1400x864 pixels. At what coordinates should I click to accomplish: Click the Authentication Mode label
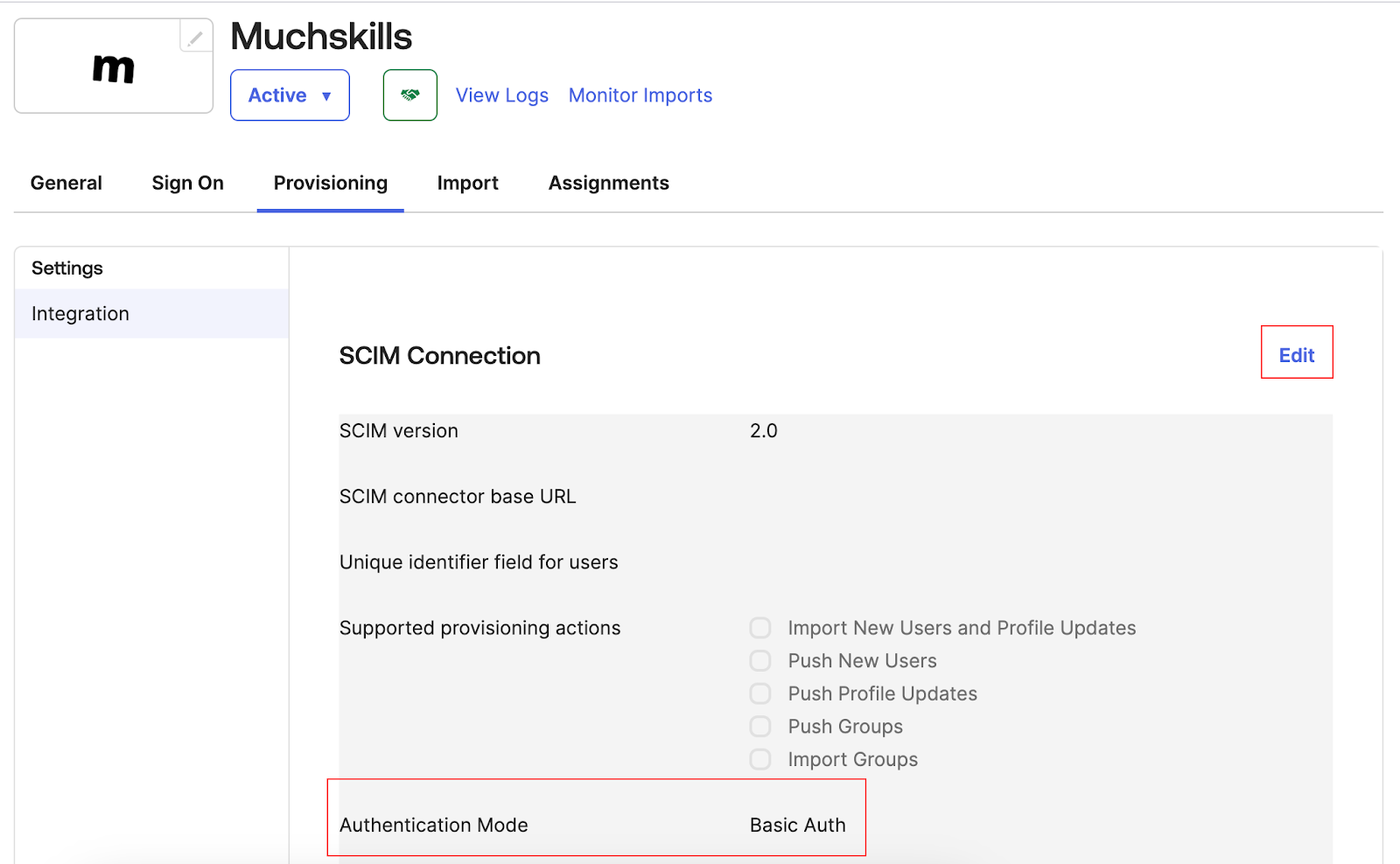click(434, 826)
